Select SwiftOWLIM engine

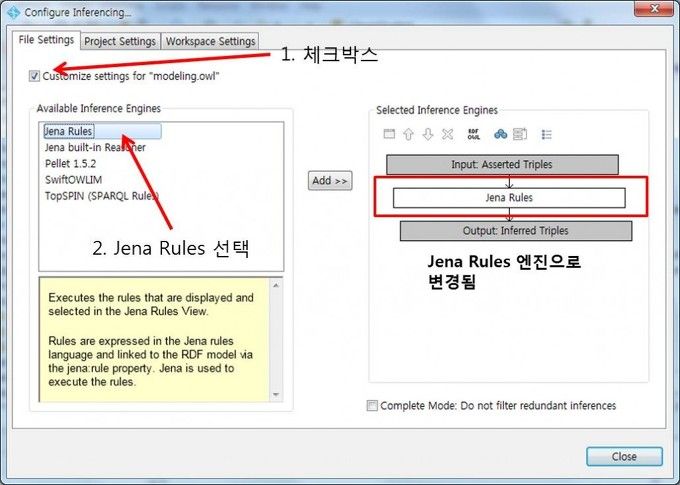73,180
